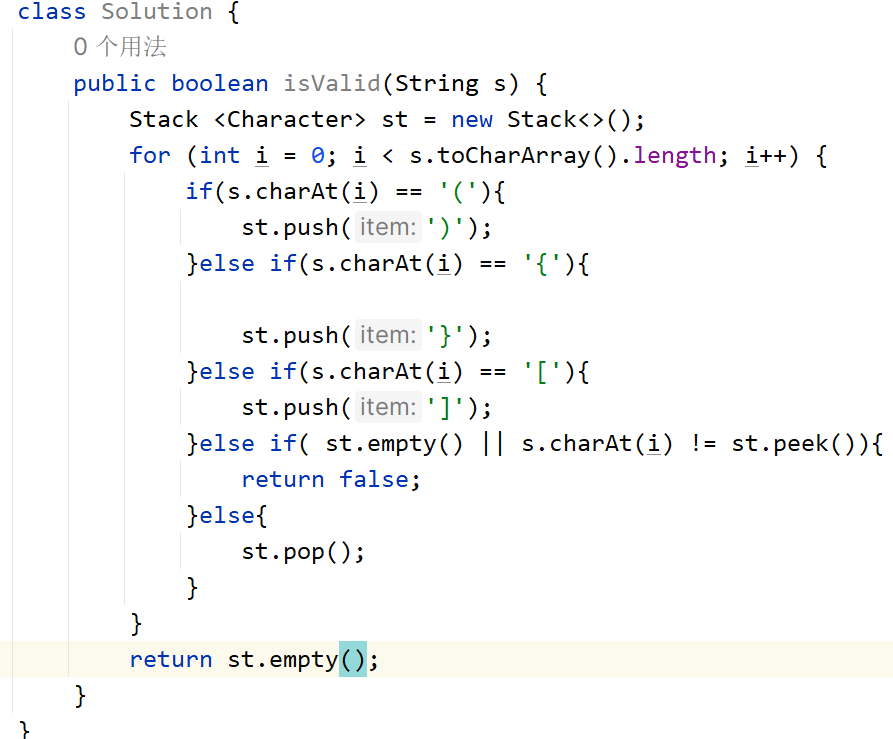This screenshot has height=739, width=893.
Task: Click the isValid method name
Action: [x=331, y=84]
